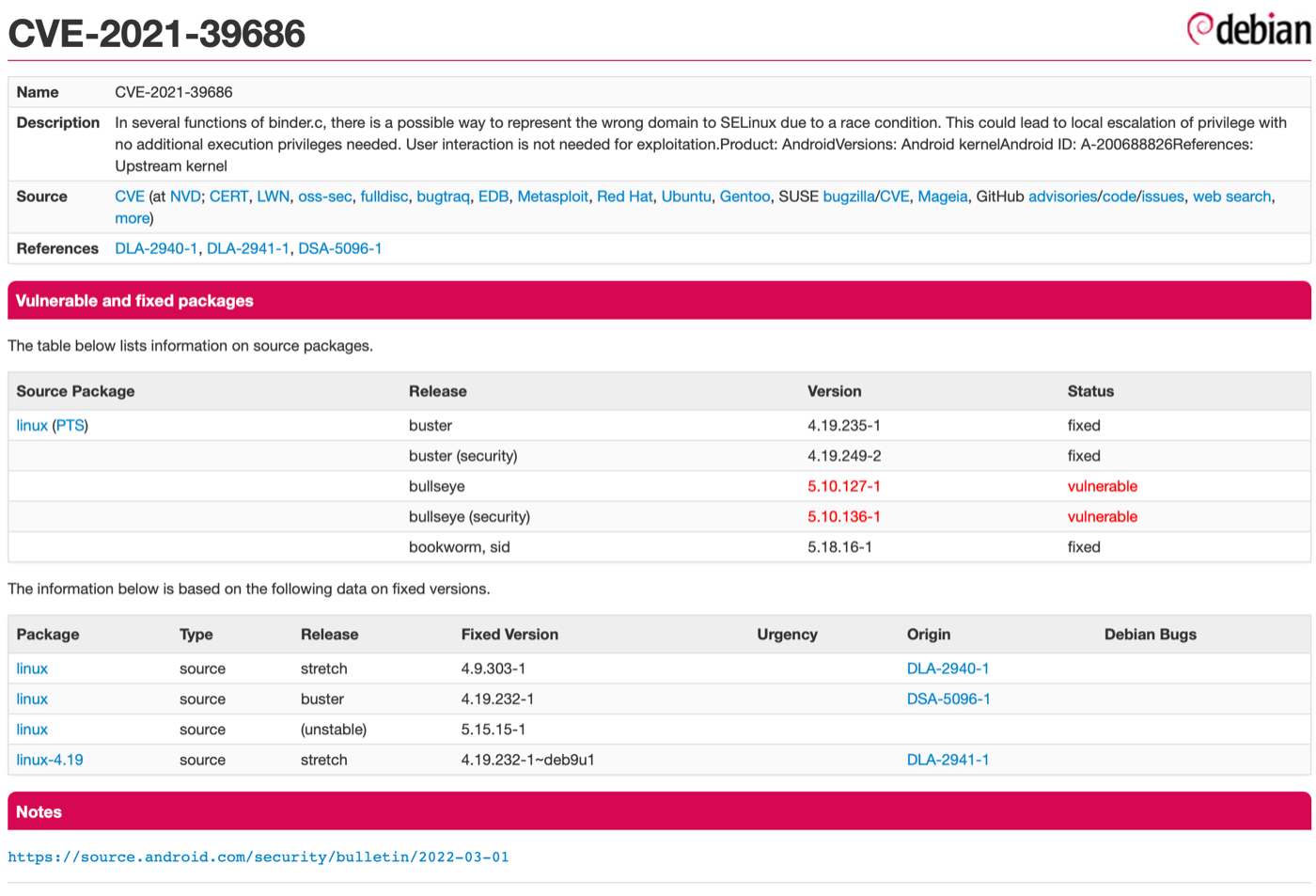Click the CVE-2021-39686 page heading

coord(156,34)
